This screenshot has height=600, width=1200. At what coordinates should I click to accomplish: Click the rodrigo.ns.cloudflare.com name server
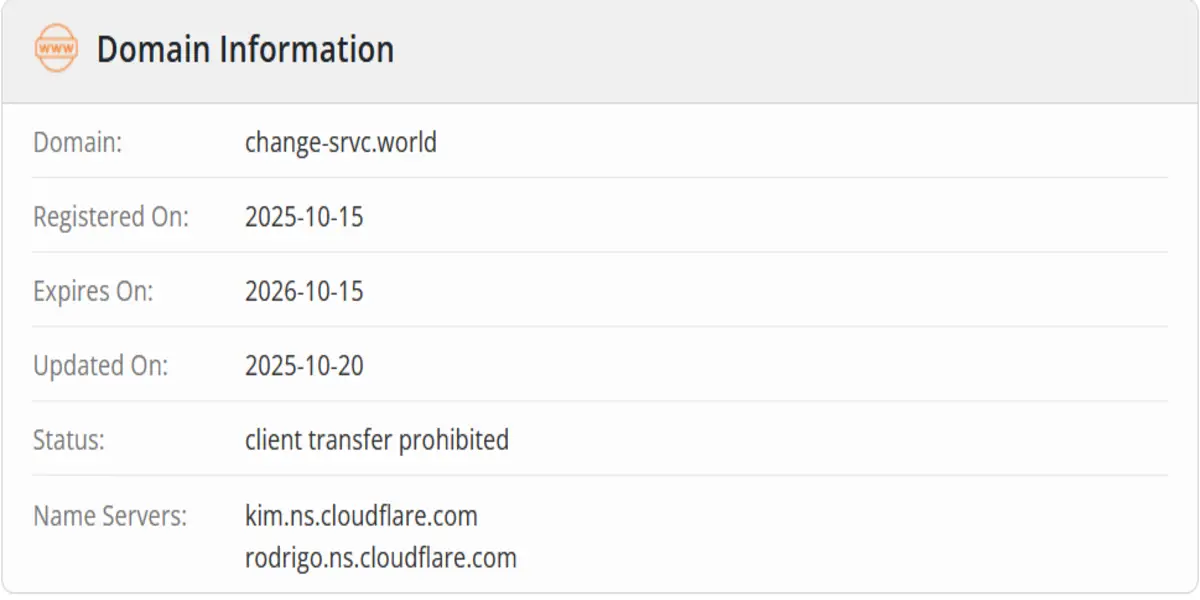point(380,557)
